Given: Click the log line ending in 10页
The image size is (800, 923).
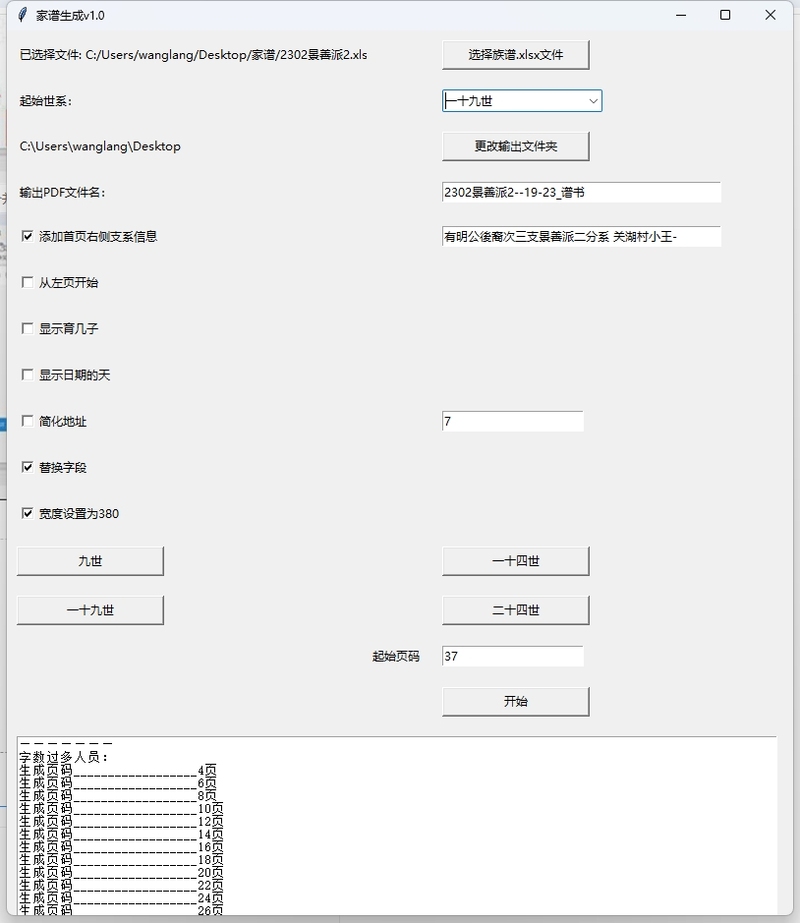Looking at the screenshot, I should point(121,809).
